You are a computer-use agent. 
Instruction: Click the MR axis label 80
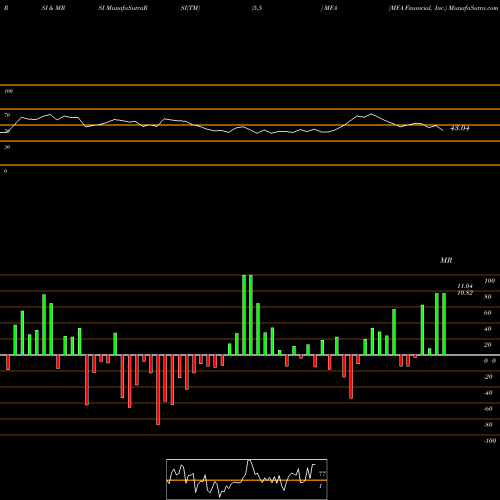point(488,297)
